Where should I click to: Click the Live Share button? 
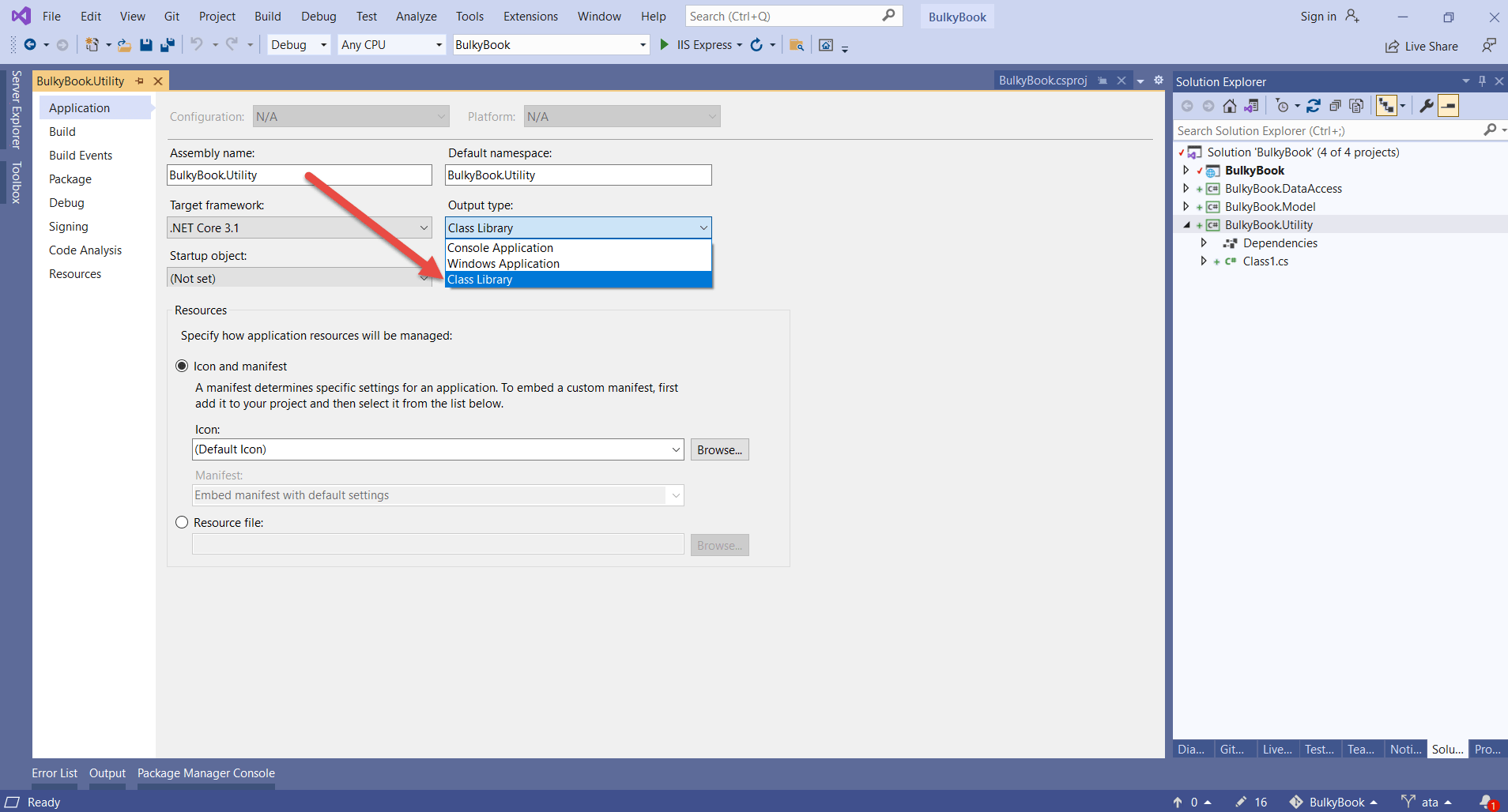coord(1422,46)
